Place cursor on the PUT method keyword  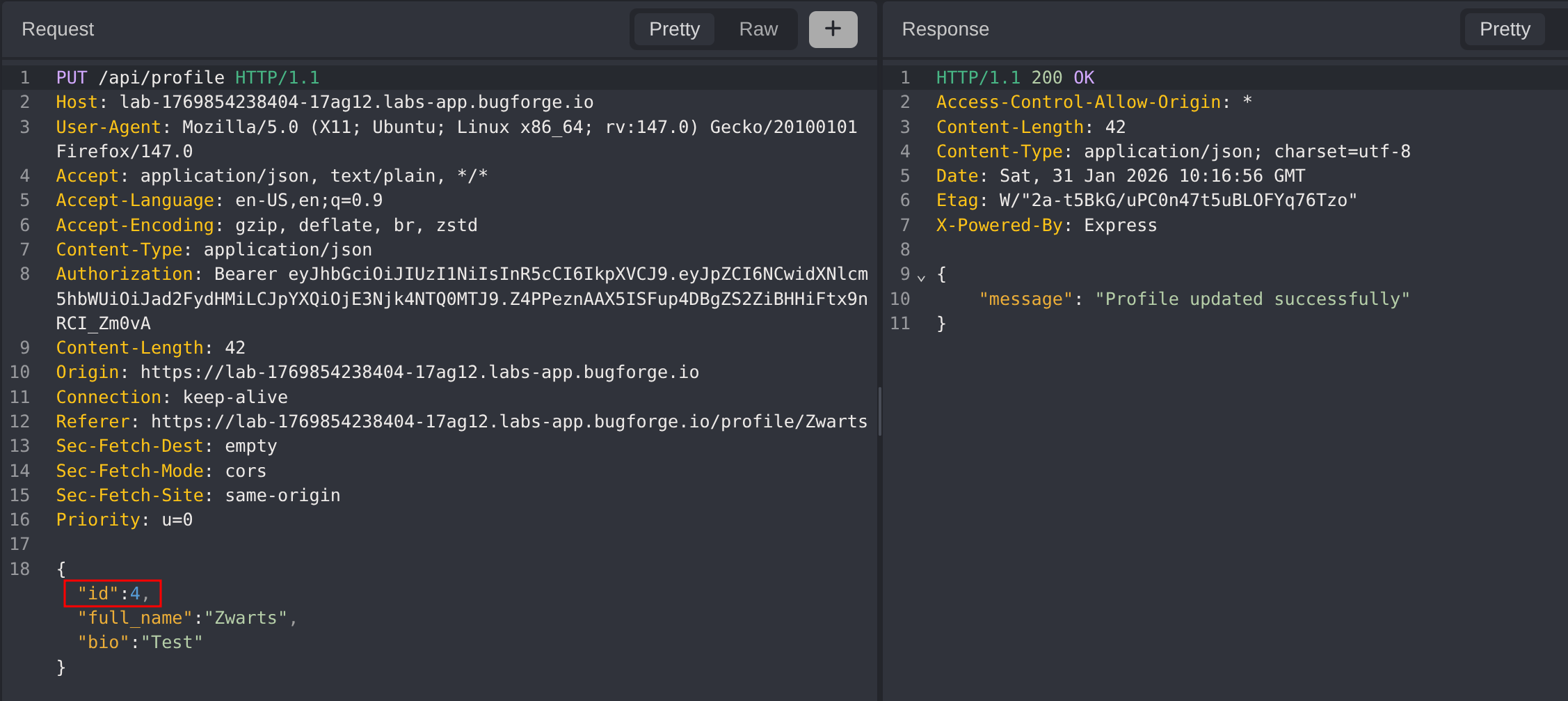coord(72,77)
